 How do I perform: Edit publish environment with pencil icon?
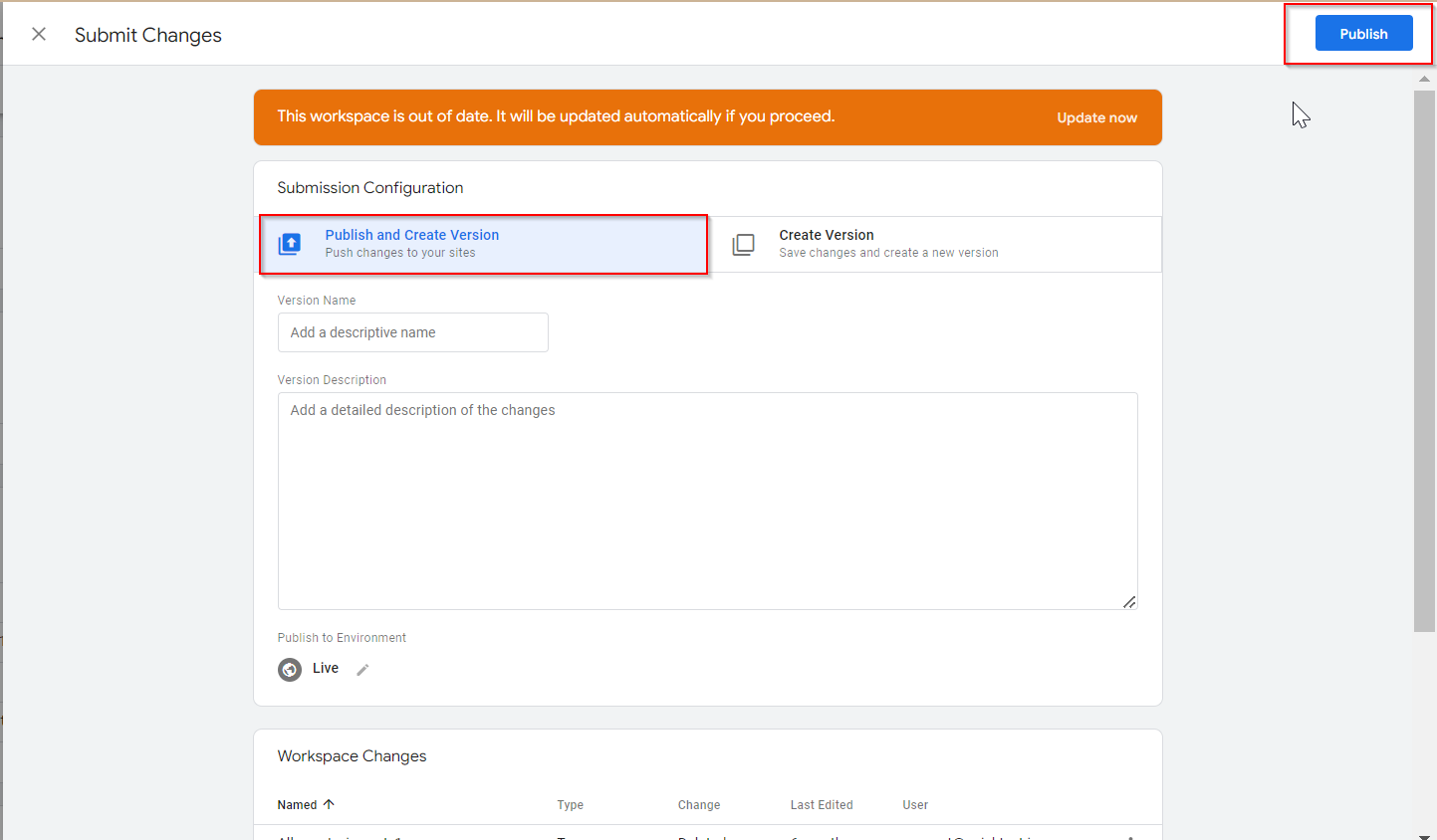tap(362, 670)
